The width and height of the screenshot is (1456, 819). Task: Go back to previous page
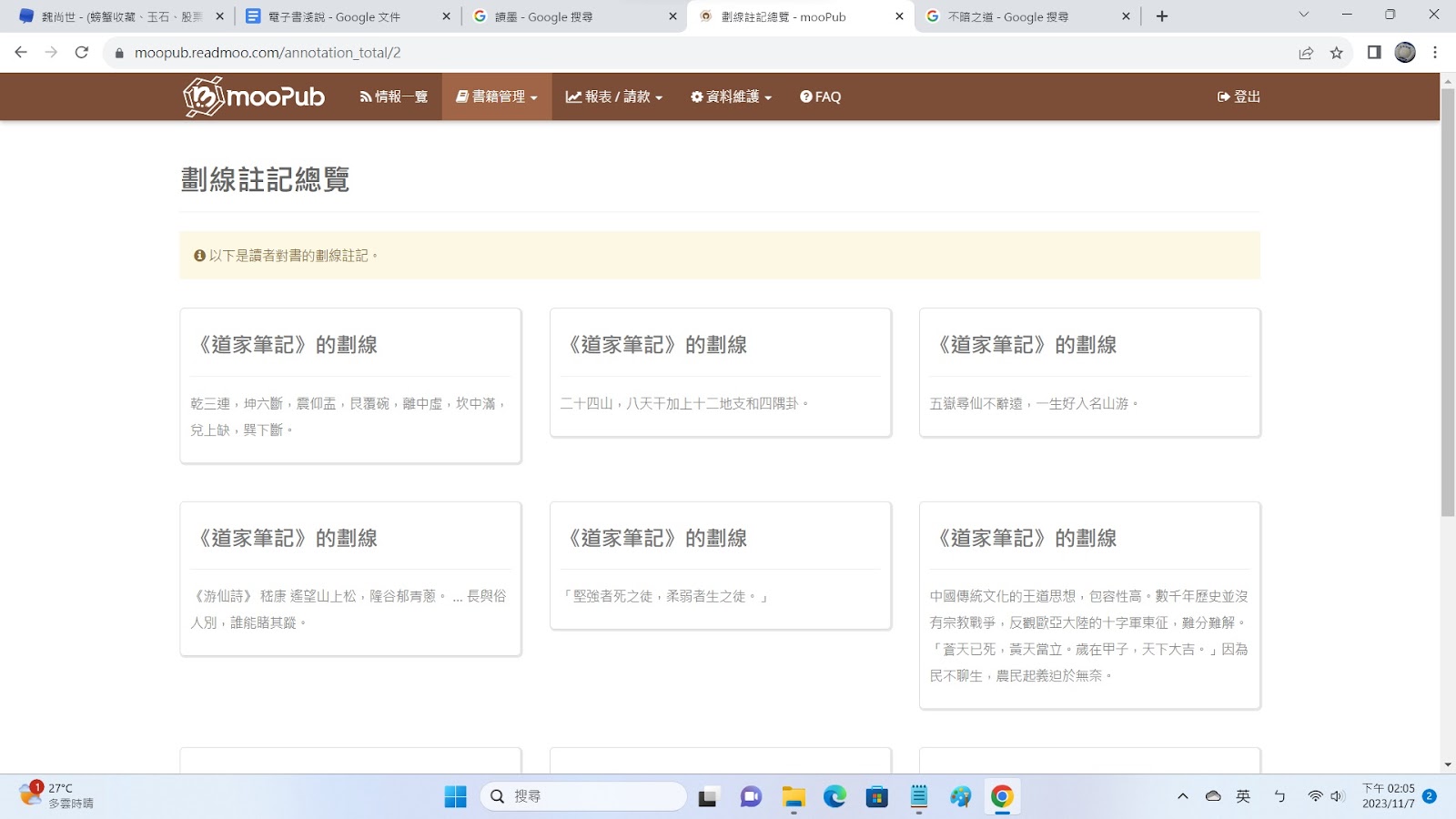(21, 53)
